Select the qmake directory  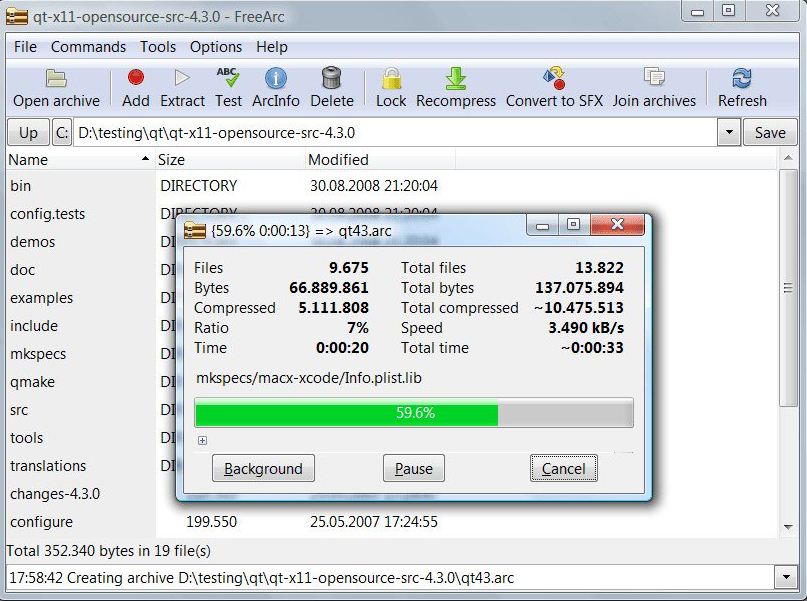[x=32, y=382]
